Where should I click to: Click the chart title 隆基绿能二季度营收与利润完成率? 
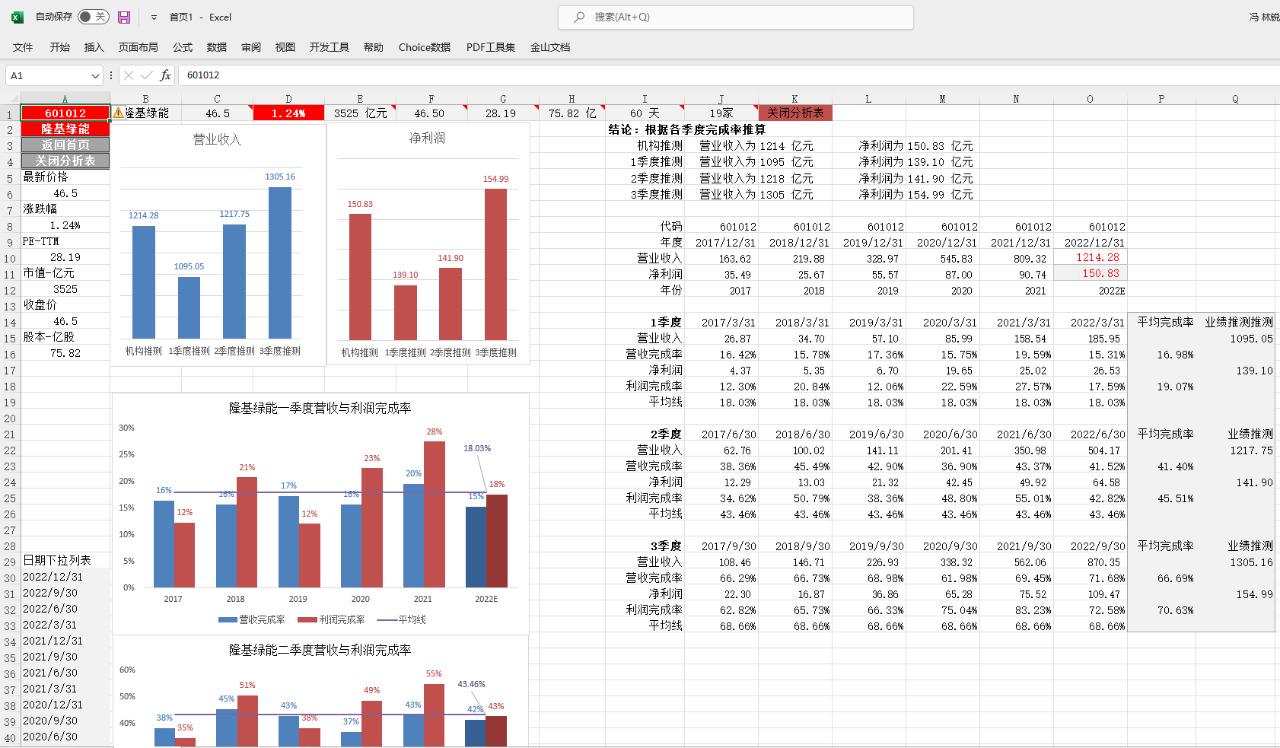click(320, 650)
